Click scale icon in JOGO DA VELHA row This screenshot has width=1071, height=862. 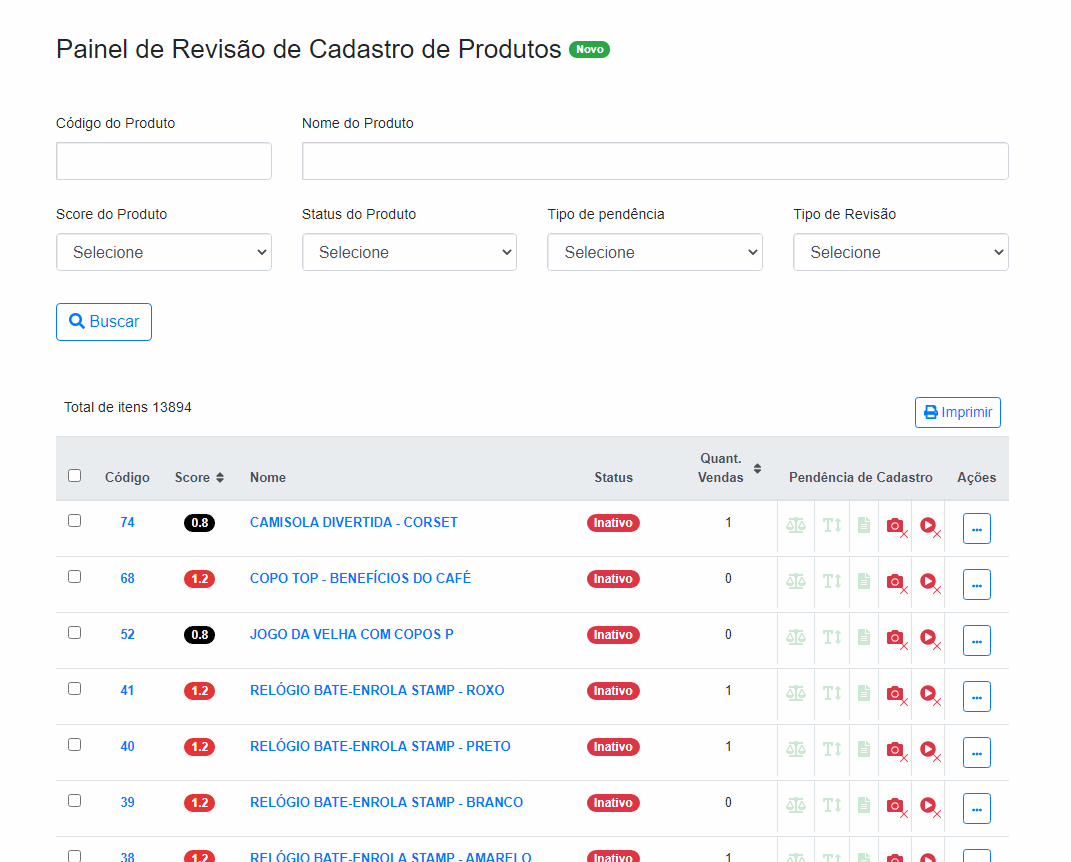coord(796,637)
